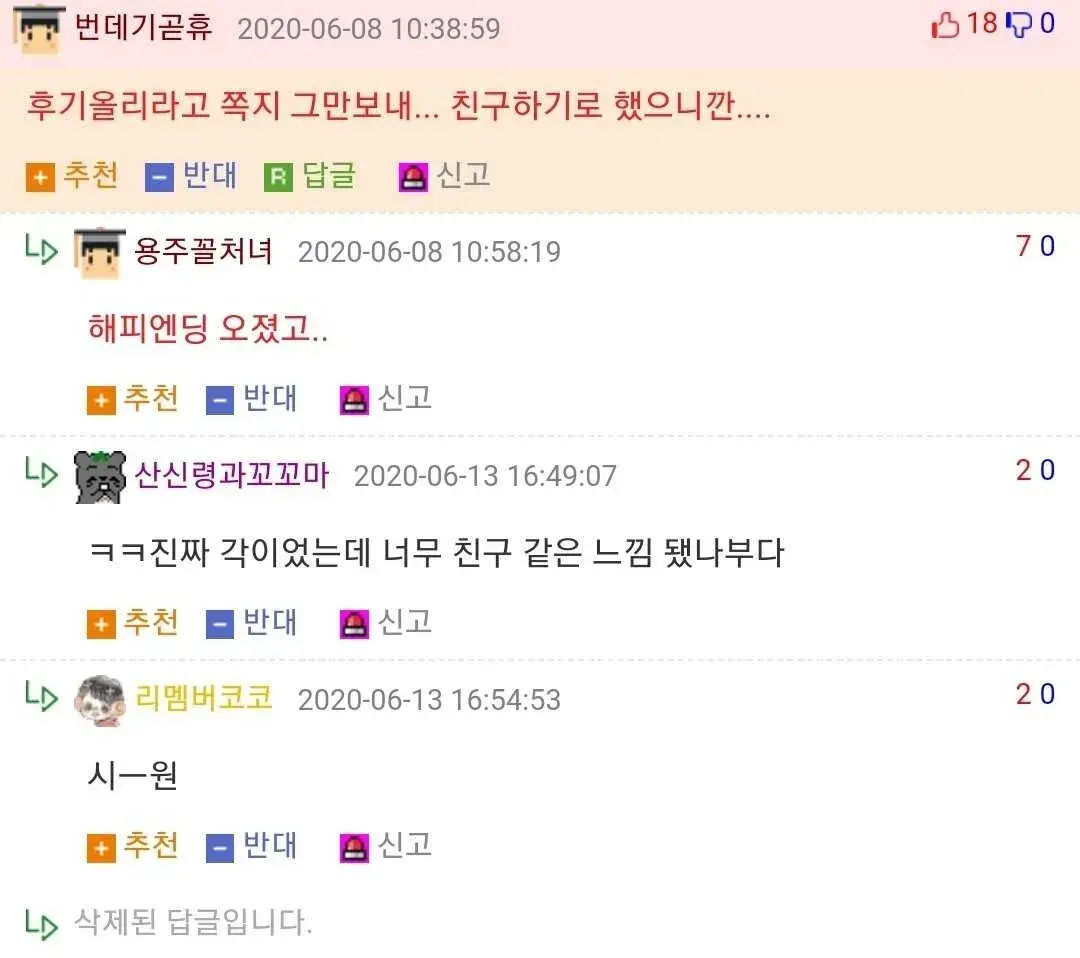Open 용주꼴처녀 username link
This screenshot has width=1080, height=958.
coord(203,251)
